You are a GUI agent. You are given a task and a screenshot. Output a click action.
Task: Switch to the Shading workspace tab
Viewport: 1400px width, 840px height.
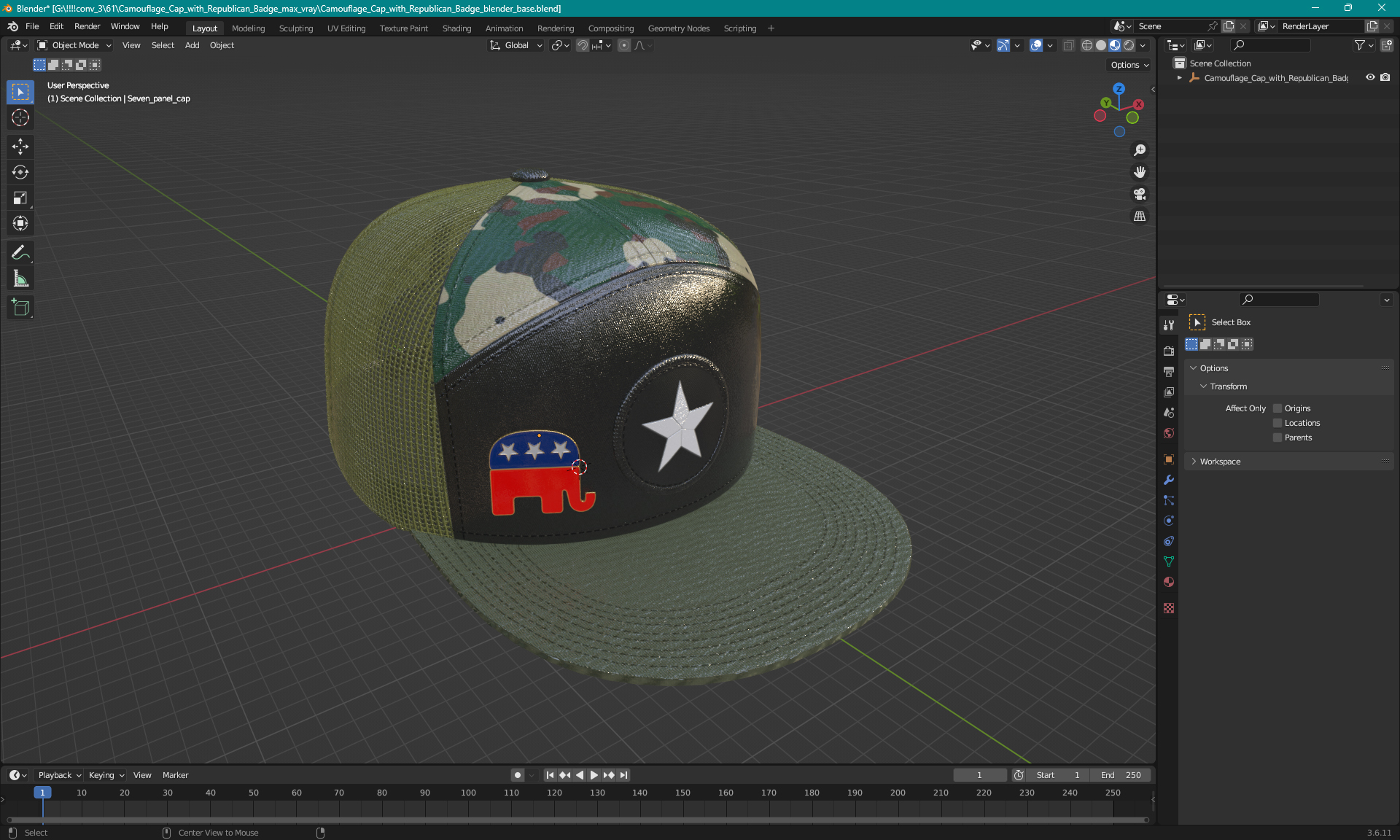coord(456,28)
